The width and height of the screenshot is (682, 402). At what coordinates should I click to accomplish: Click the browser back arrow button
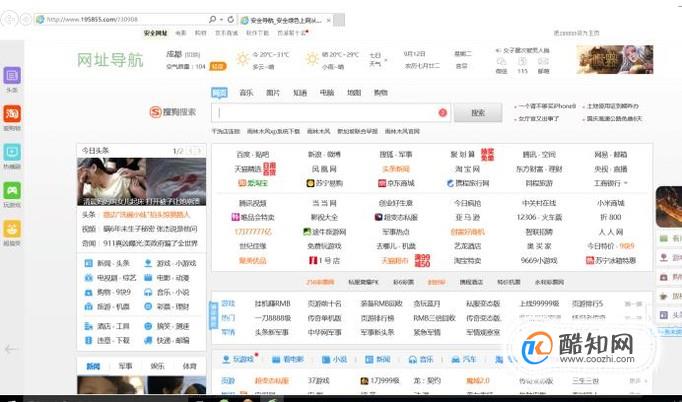(x=10, y=19)
